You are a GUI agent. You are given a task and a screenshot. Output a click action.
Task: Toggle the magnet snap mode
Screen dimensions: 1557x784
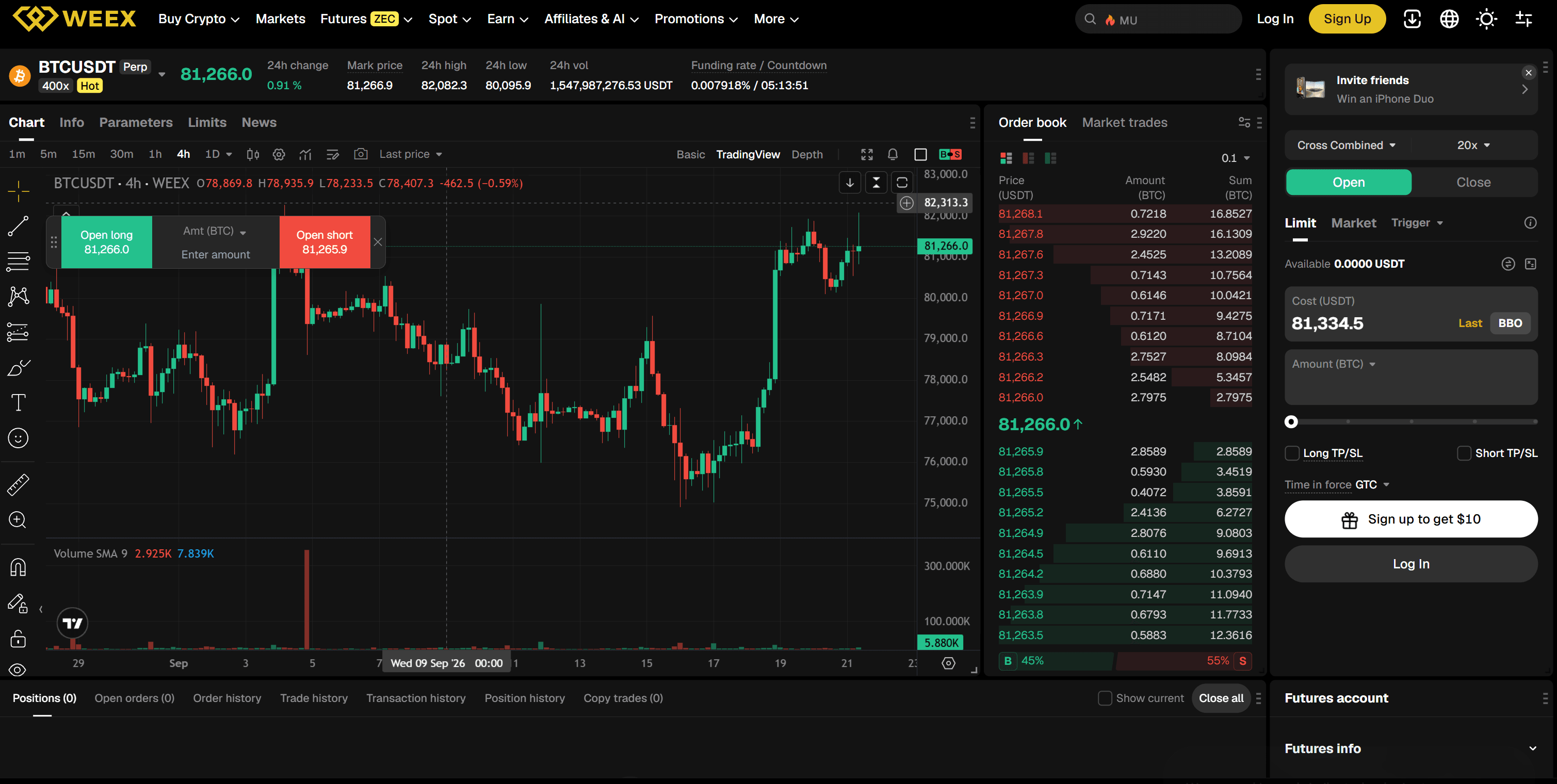tap(18, 567)
